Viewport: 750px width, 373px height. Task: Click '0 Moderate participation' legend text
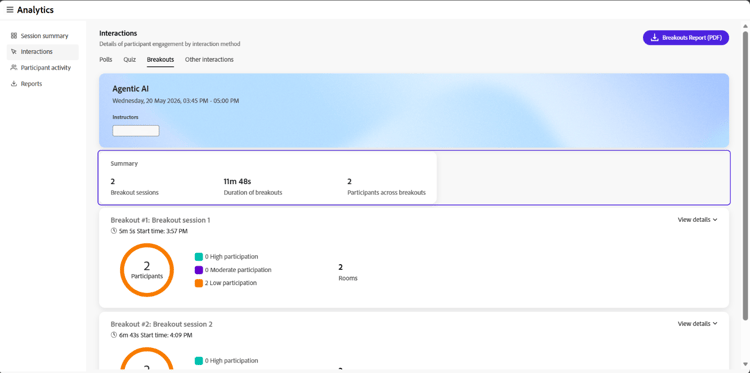[238, 270]
